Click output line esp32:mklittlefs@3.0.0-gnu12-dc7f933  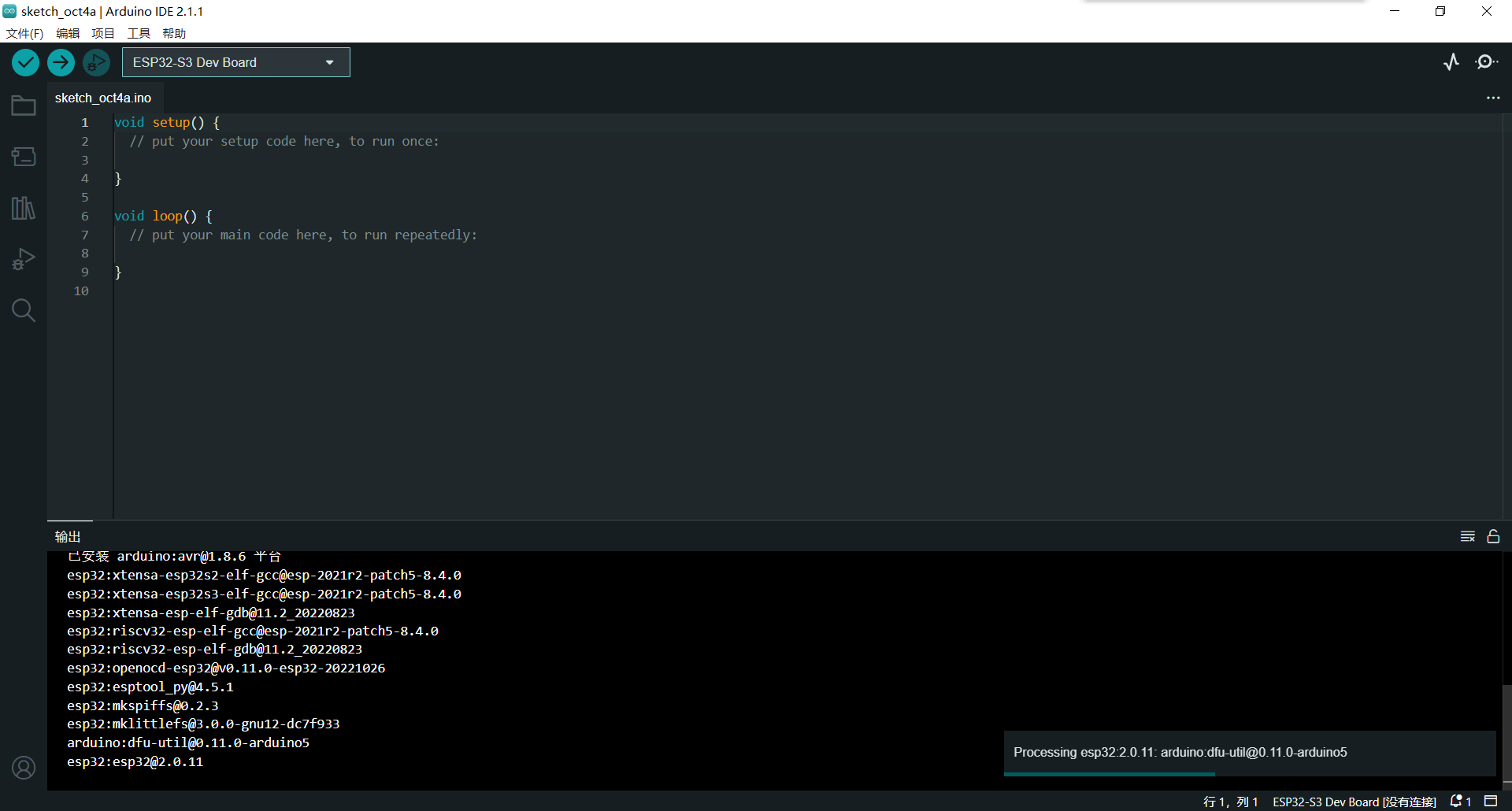[203, 724]
